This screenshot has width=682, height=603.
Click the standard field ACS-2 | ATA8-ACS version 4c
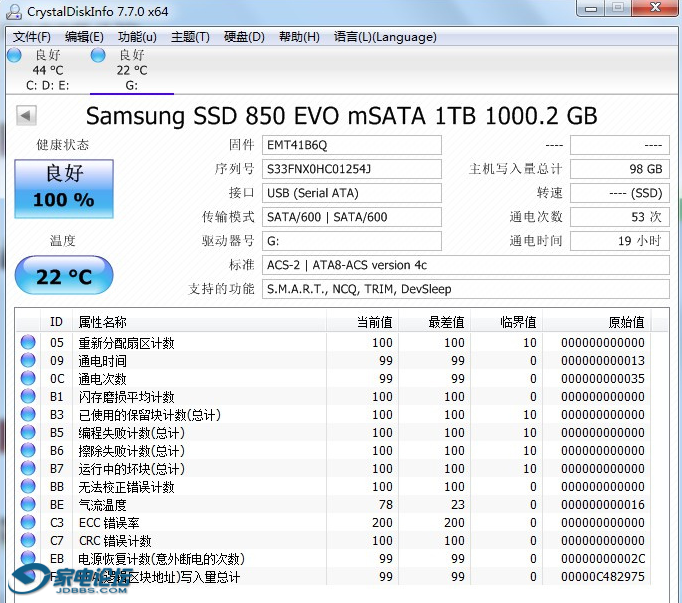click(x=465, y=265)
